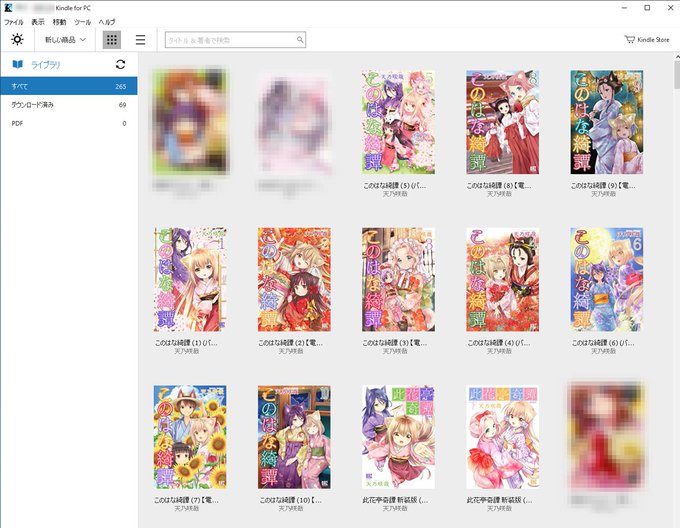Click the library sync refresh icon
The width and height of the screenshot is (680, 528).
[121, 65]
